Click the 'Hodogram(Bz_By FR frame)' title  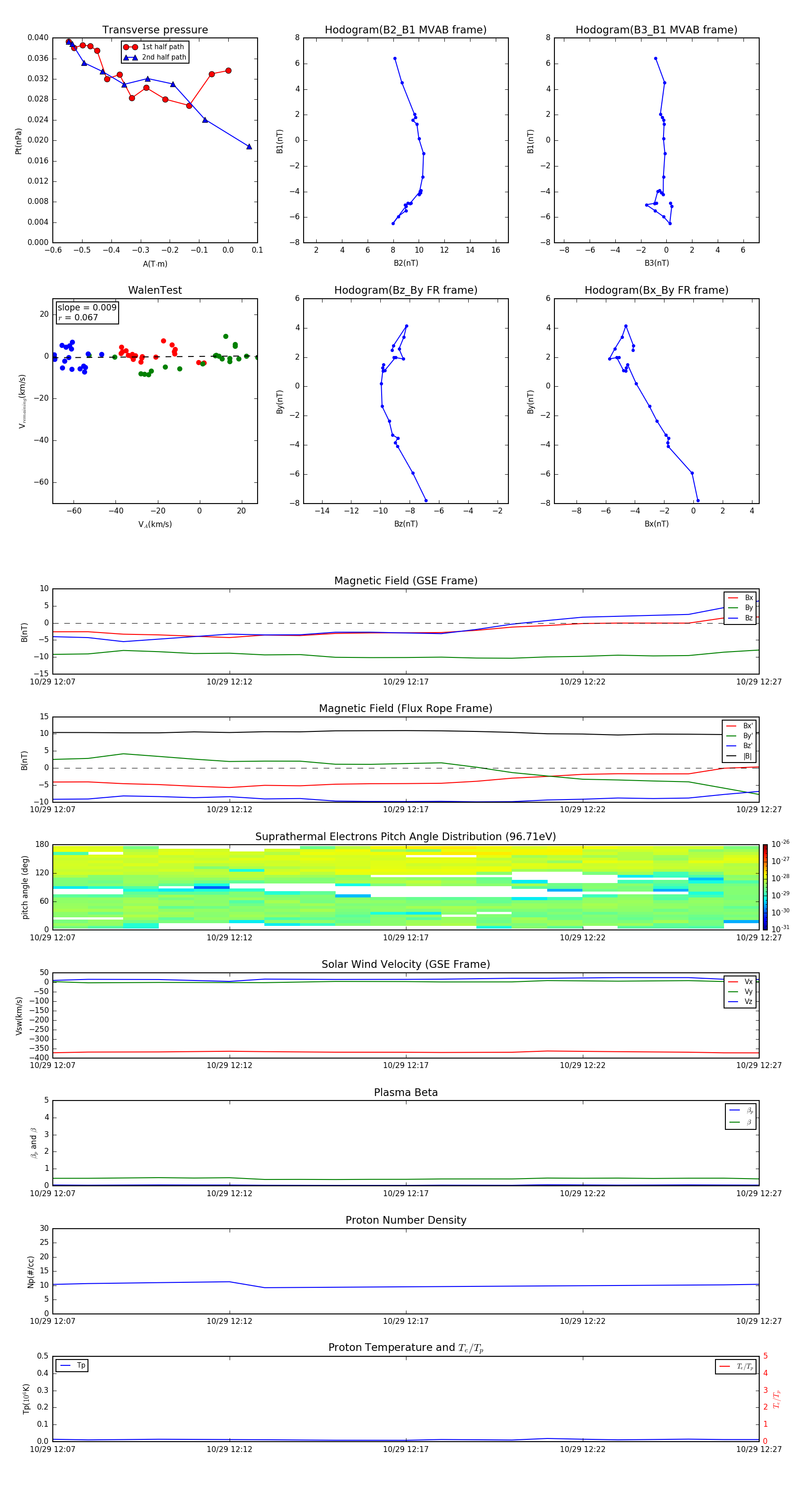coord(406,290)
